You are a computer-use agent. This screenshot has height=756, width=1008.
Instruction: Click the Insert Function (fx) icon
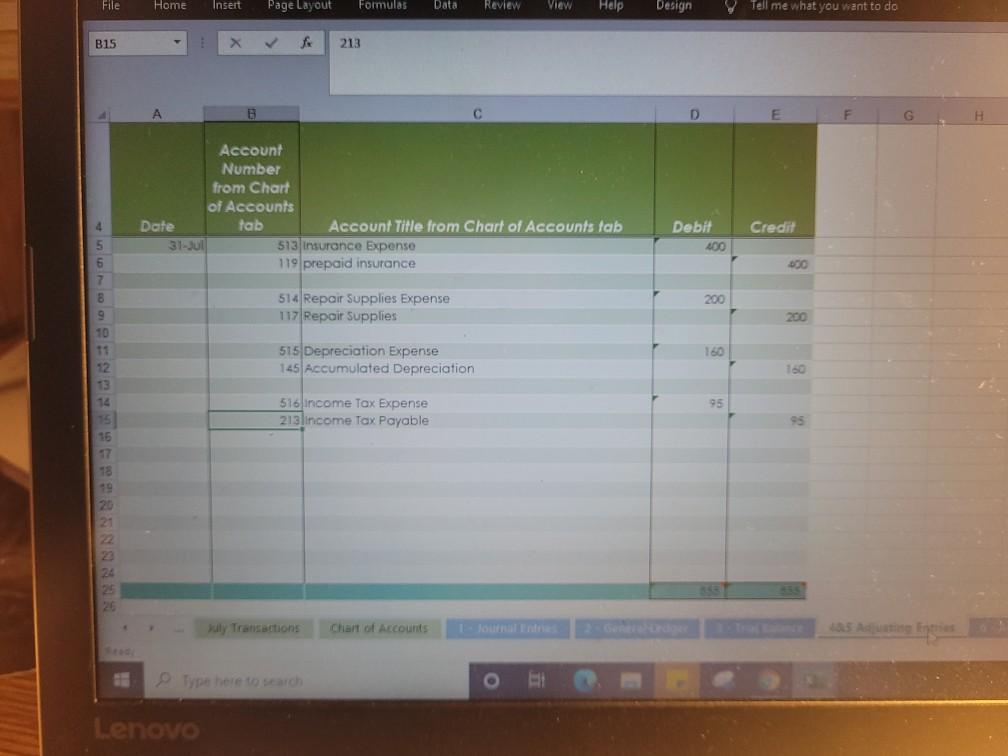(x=305, y=44)
